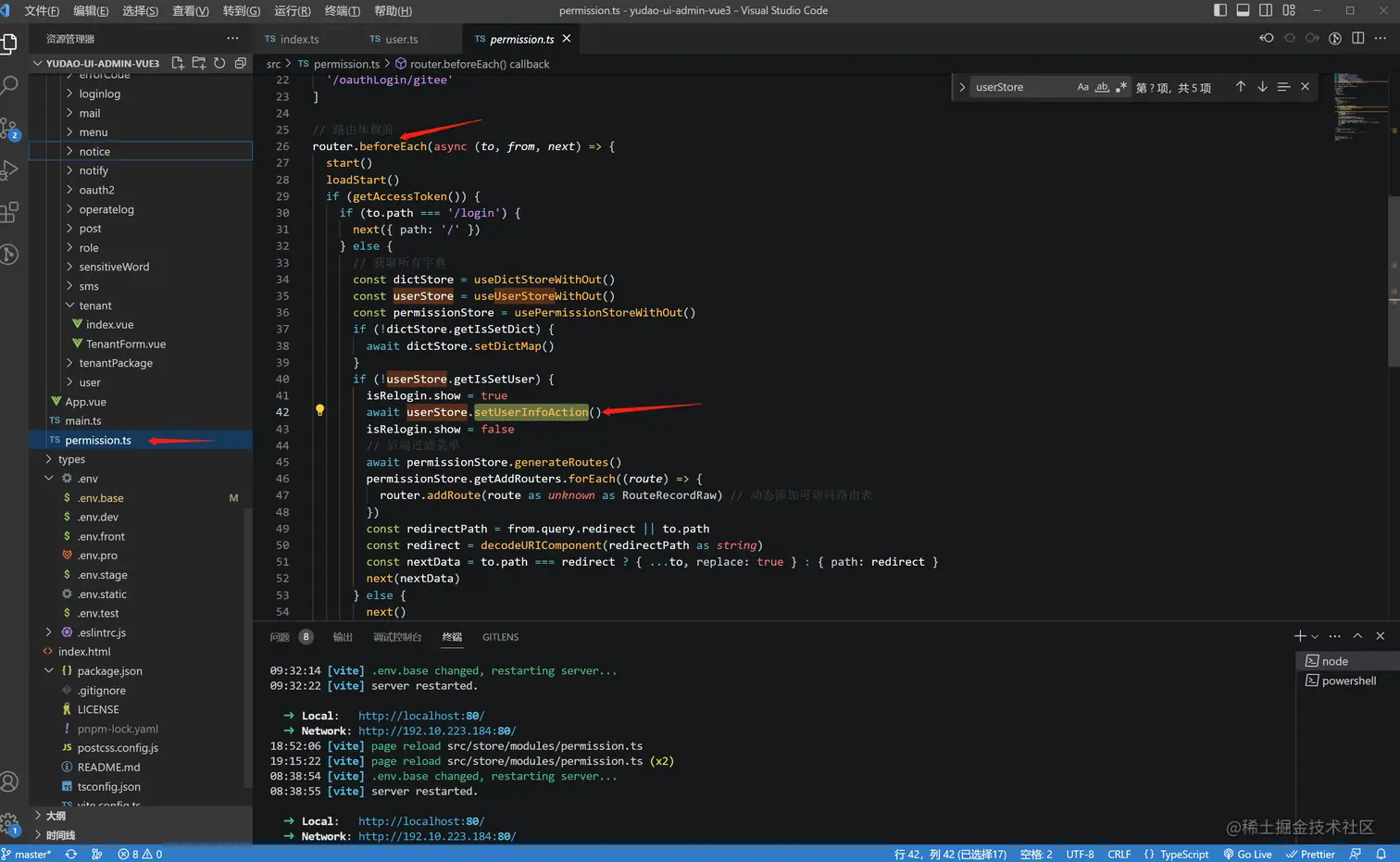Maximize the terminal panel size
Screen dimensions: 1400x862
click(x=1357, y=636)
